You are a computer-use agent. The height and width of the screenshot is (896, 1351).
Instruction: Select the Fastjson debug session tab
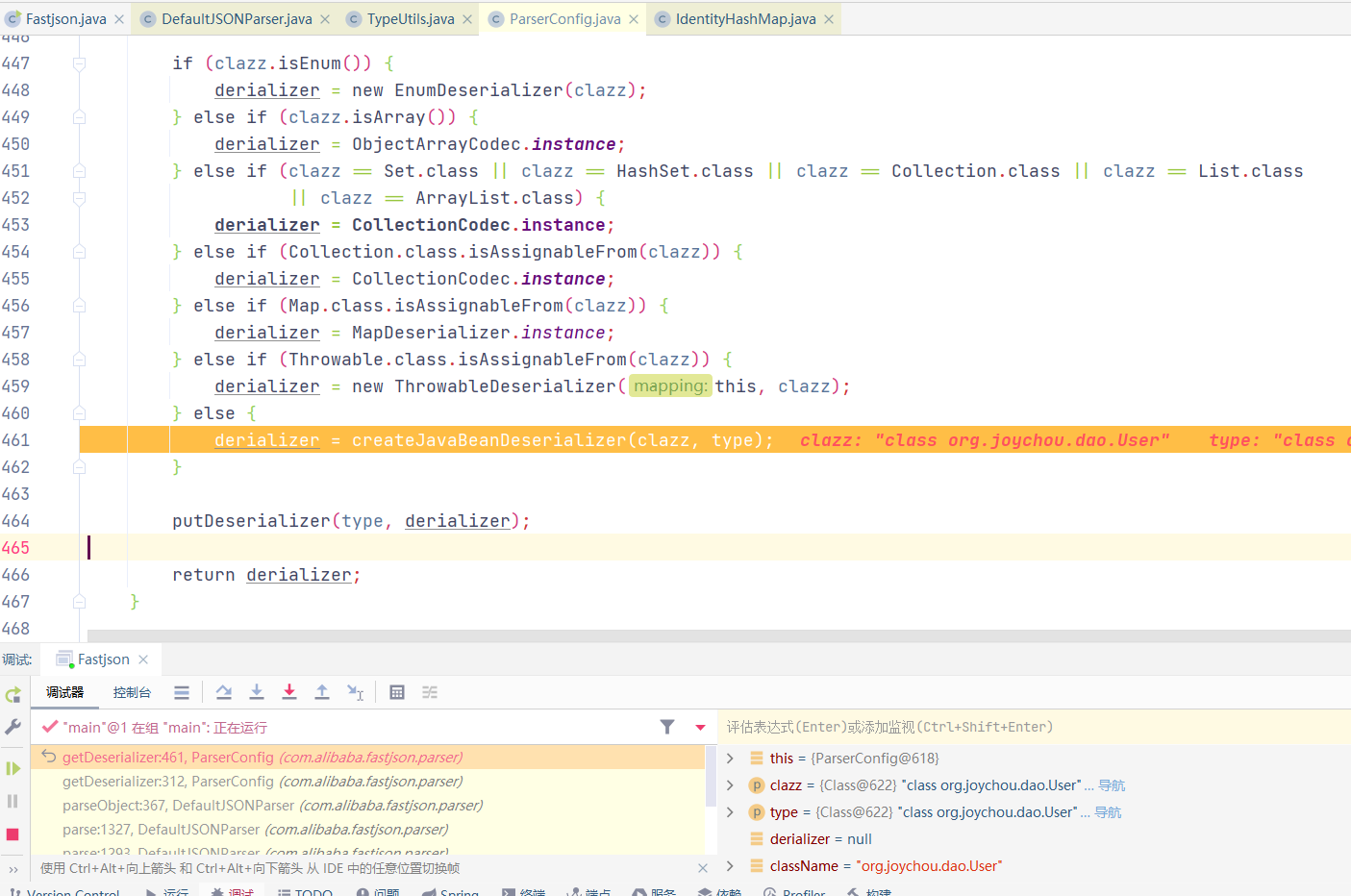103,660
